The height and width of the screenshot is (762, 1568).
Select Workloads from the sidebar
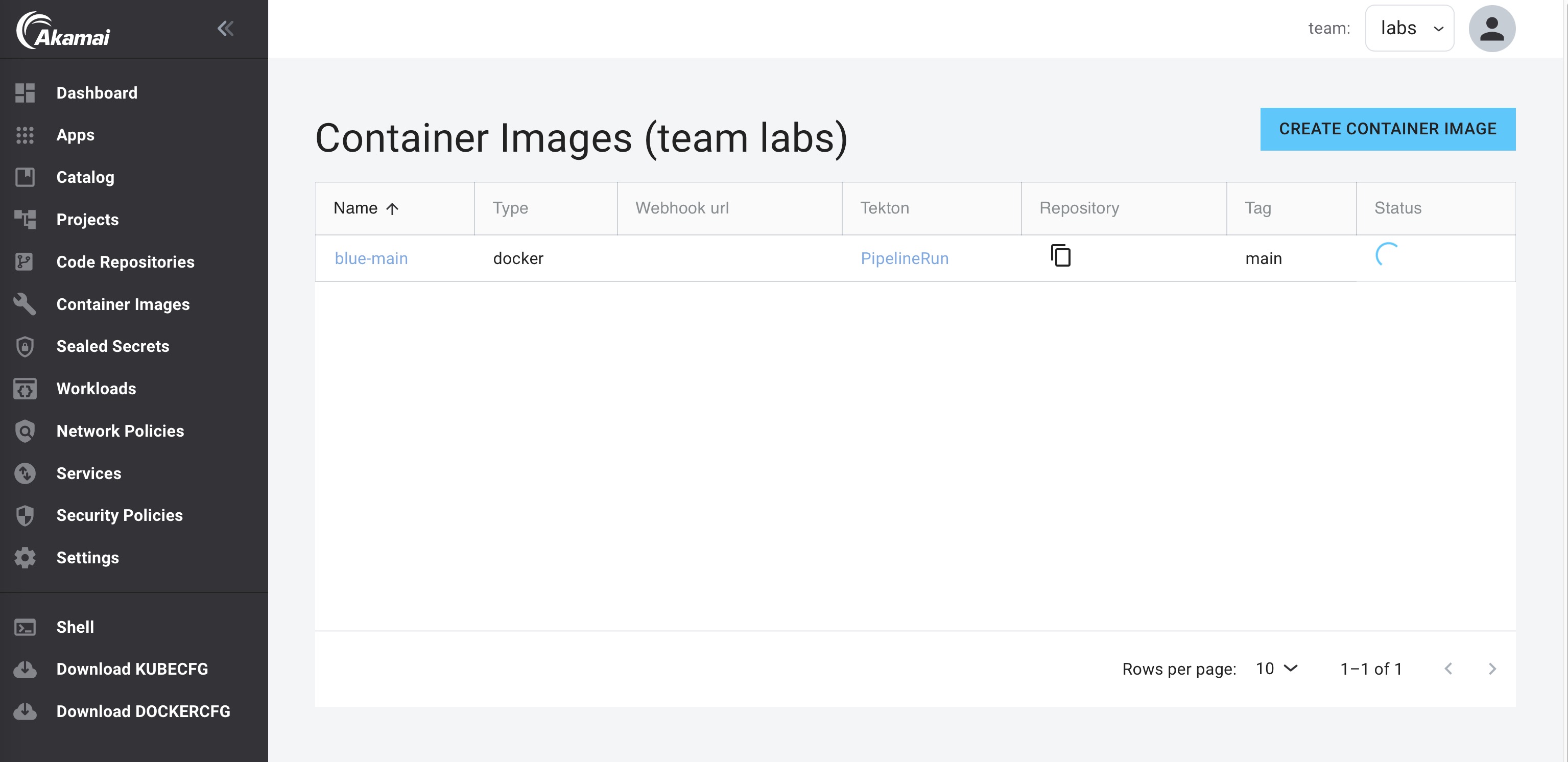click(96, 388)
